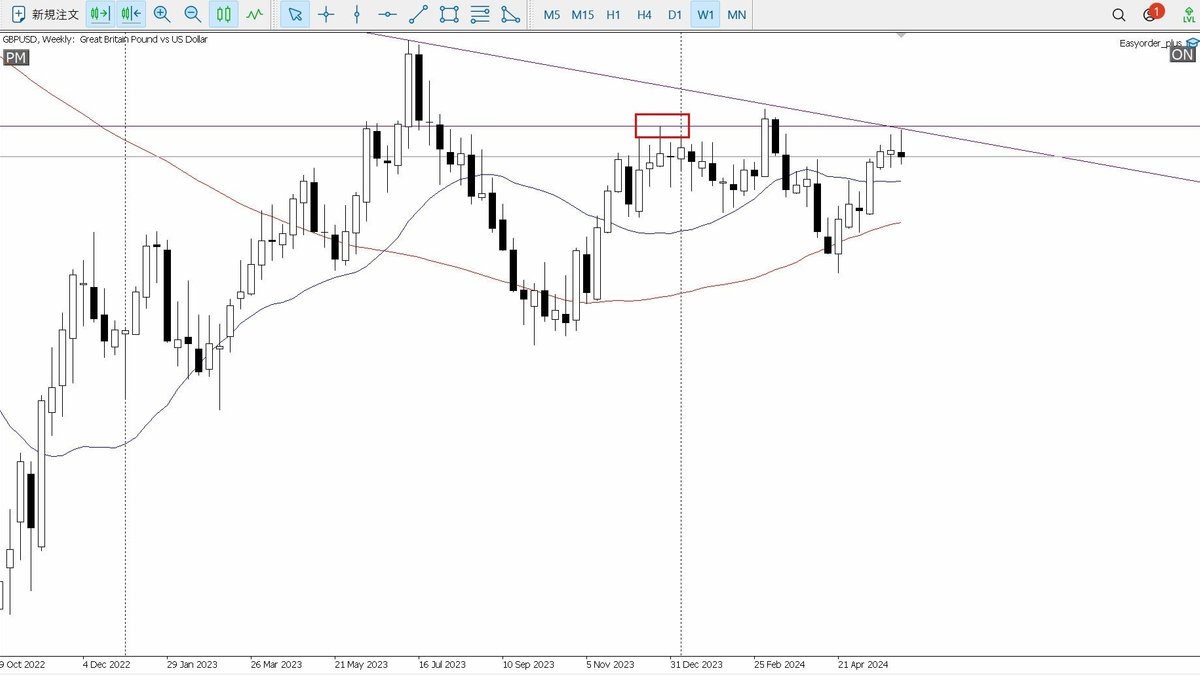Select the W1 weekly timeframe
The height and width of the screenshot is (675, 1200).
click(x=706, y=15)
